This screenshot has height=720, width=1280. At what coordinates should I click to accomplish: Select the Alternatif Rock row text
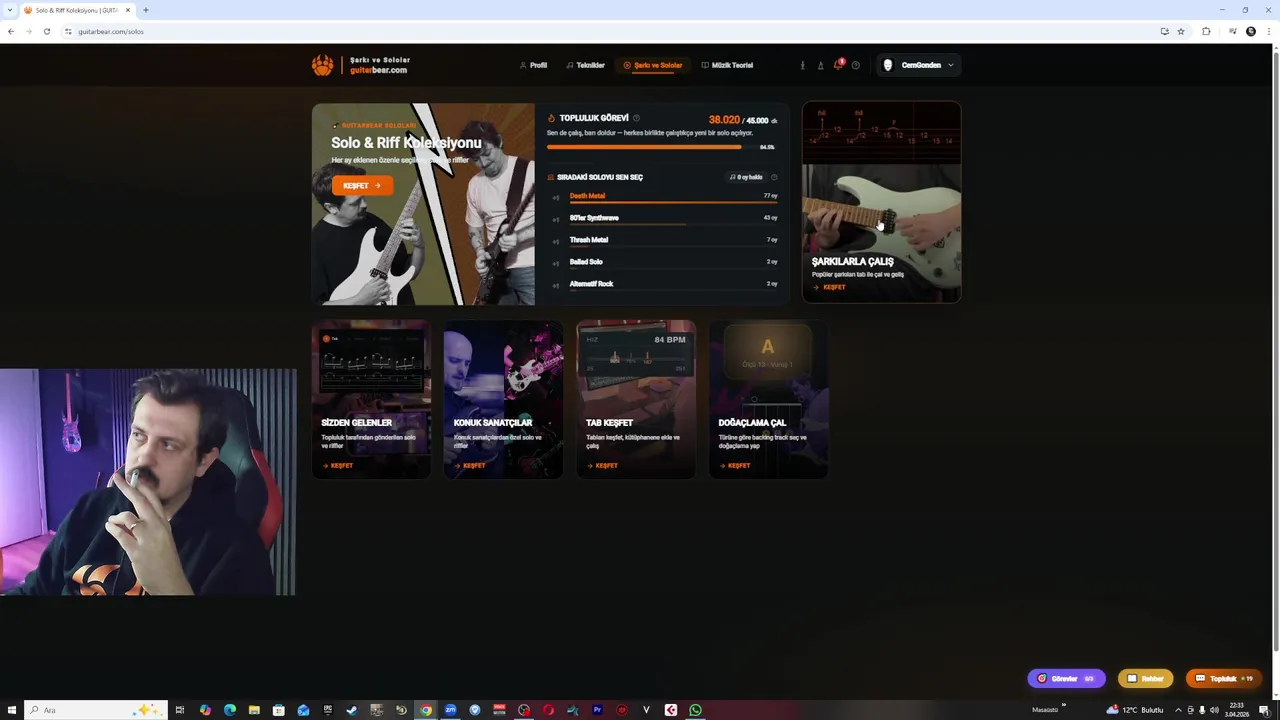591,284
